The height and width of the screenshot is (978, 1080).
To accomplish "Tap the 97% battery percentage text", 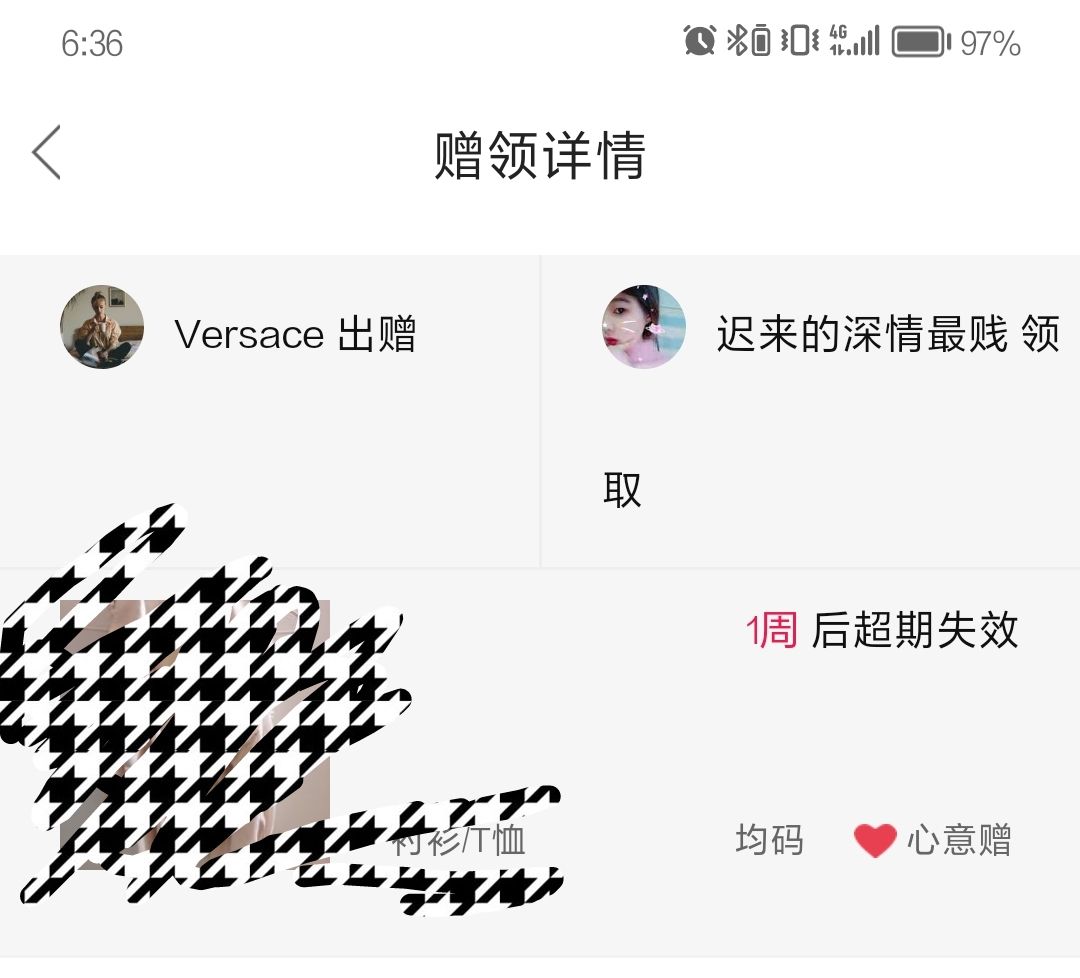I will pos(990,43).
